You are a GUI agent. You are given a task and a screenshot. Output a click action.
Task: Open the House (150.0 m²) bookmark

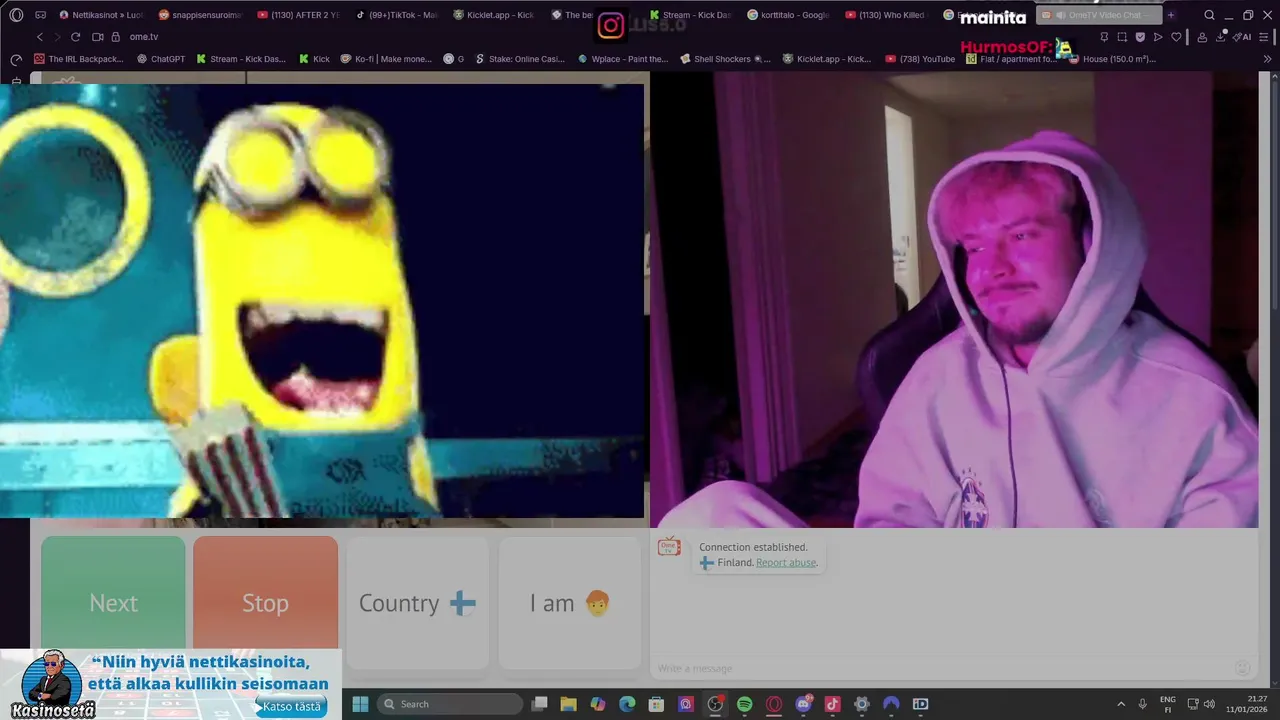[1112, 59]
